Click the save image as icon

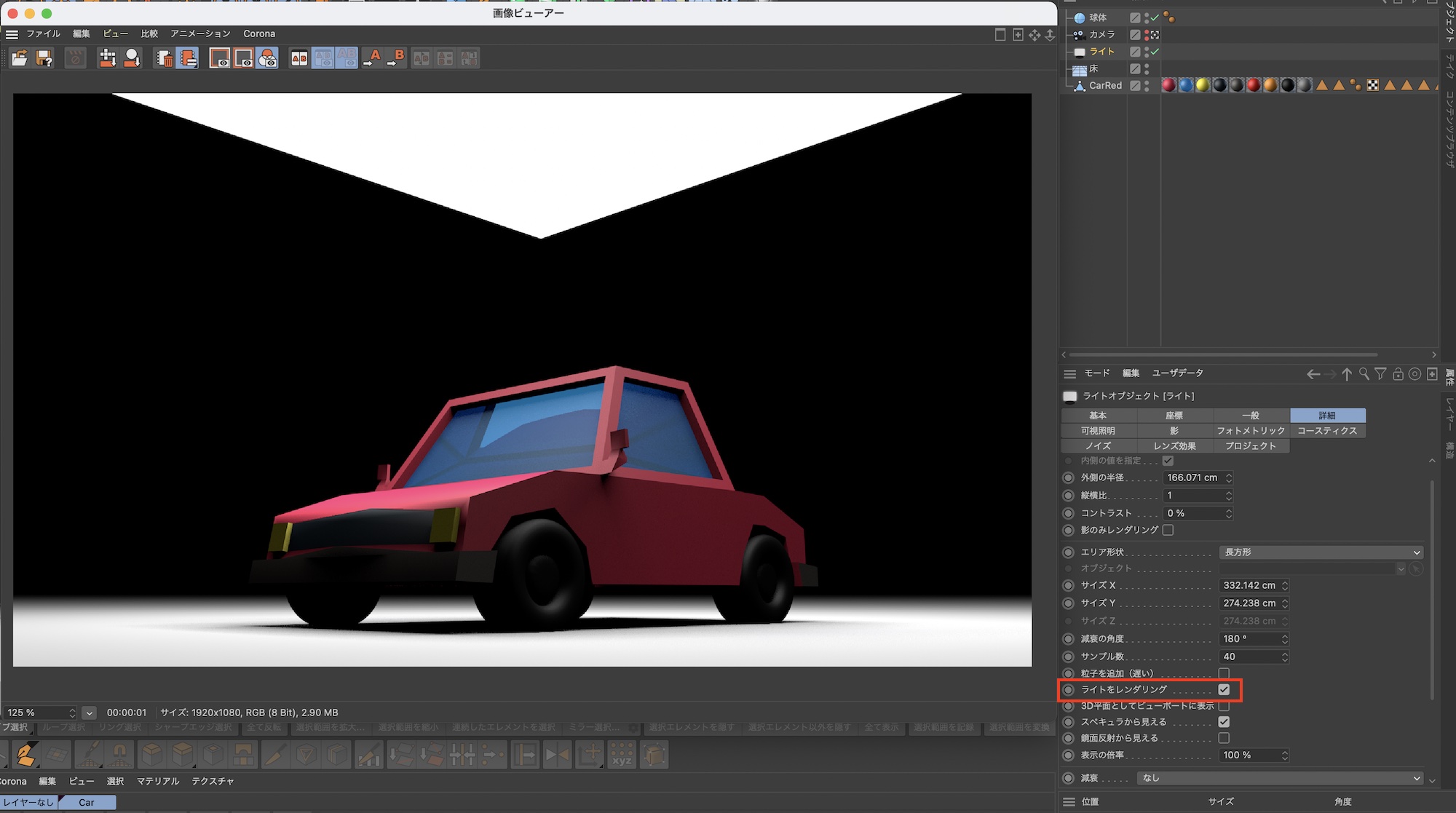44,58
